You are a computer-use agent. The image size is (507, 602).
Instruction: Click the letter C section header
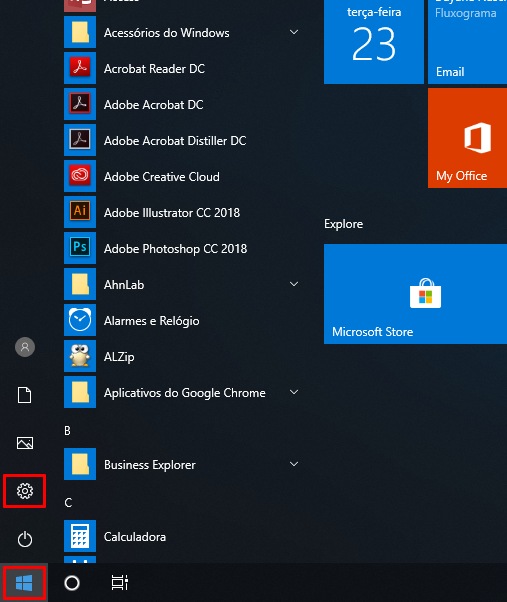tap(68, 503)
